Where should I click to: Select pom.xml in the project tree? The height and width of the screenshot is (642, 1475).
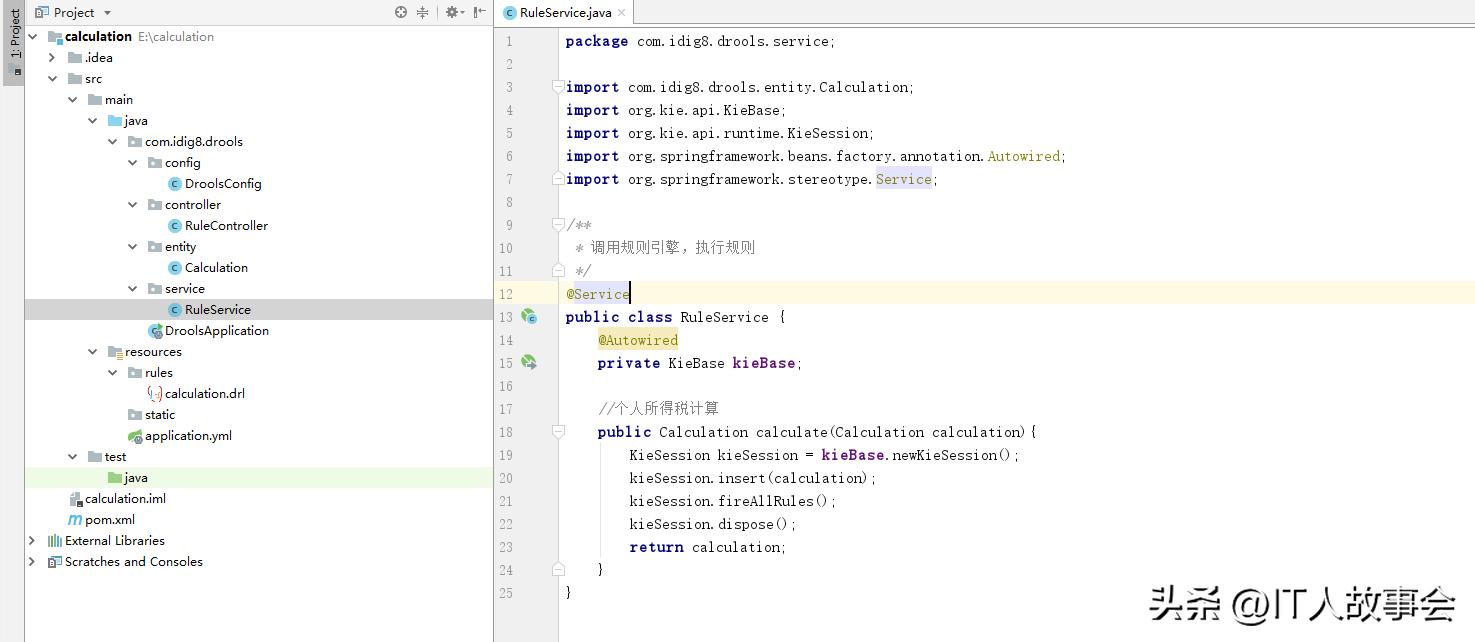(109, 520)
